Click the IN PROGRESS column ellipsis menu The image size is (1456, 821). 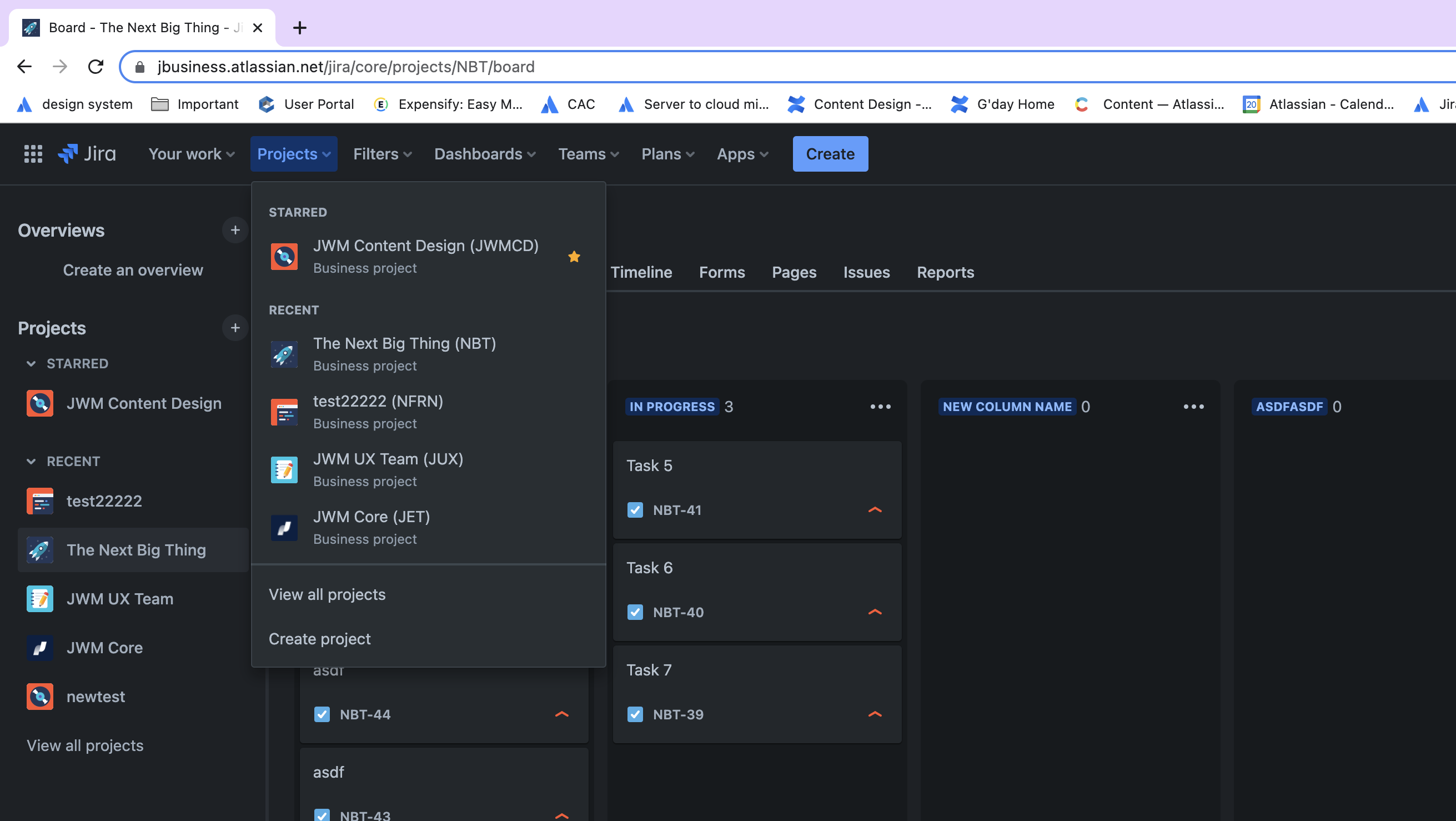coord(878,407)
